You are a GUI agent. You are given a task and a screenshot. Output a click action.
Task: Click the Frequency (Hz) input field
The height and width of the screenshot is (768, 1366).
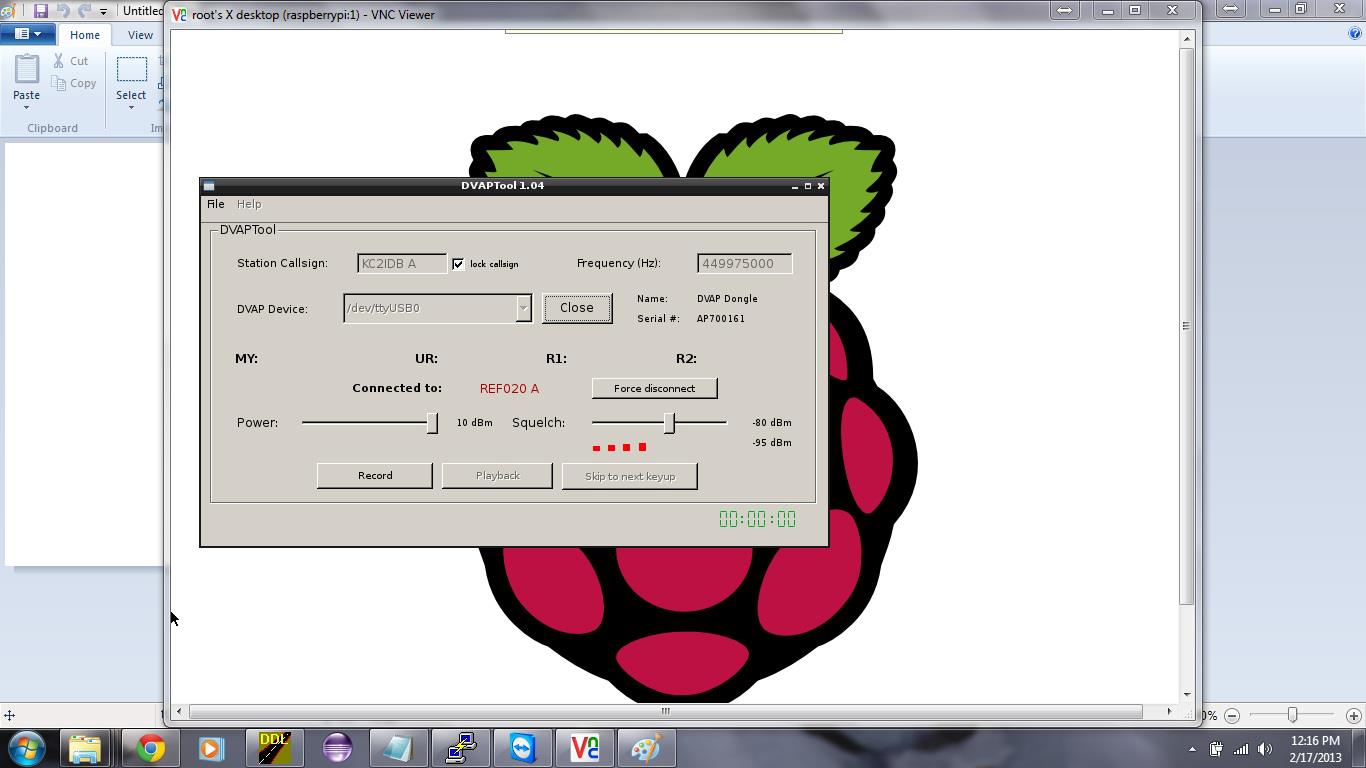tap(745, 264)
